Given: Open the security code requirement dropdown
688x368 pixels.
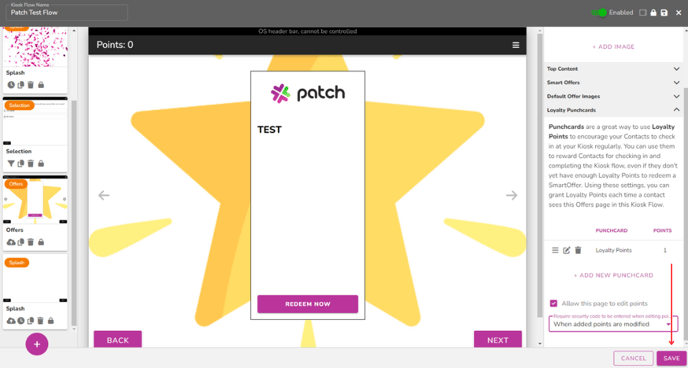Looking at the screenshot, I should (613, 324).
